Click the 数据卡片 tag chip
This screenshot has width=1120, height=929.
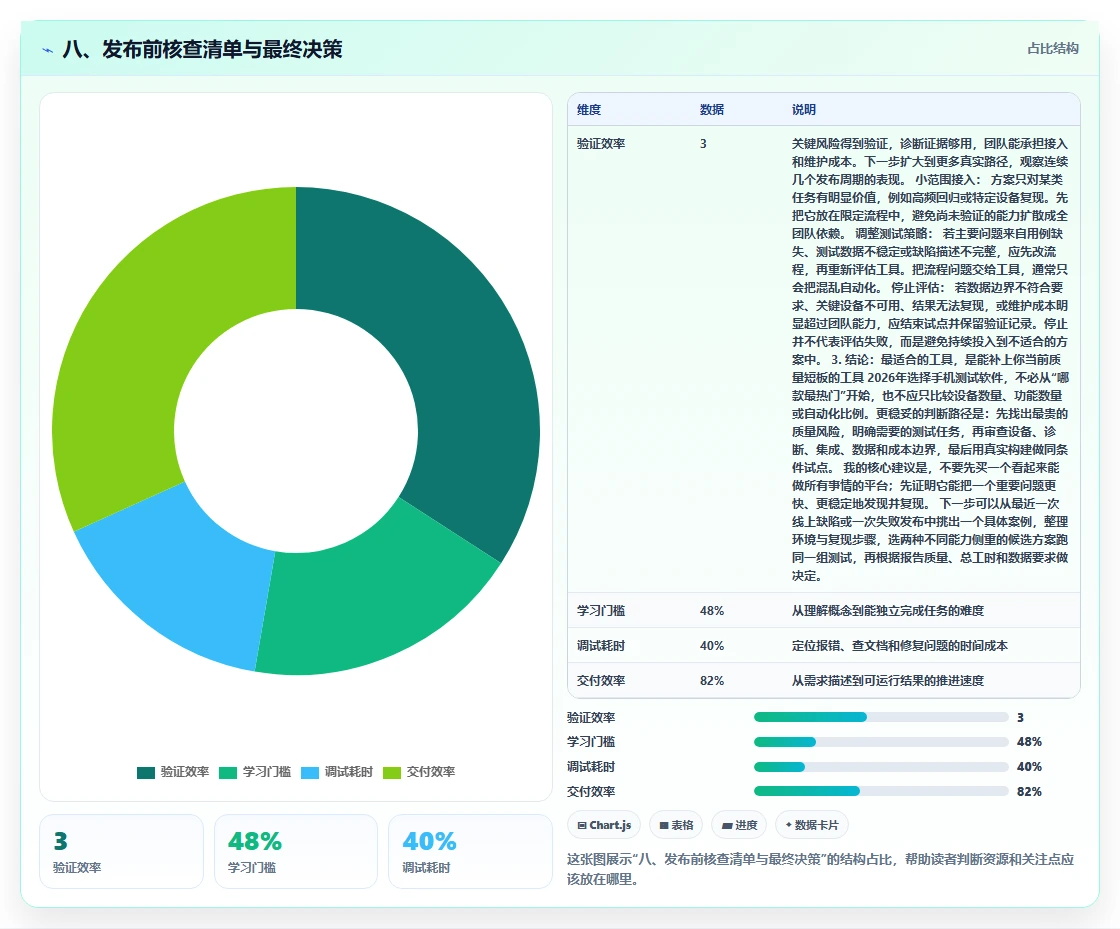(812, 825)
